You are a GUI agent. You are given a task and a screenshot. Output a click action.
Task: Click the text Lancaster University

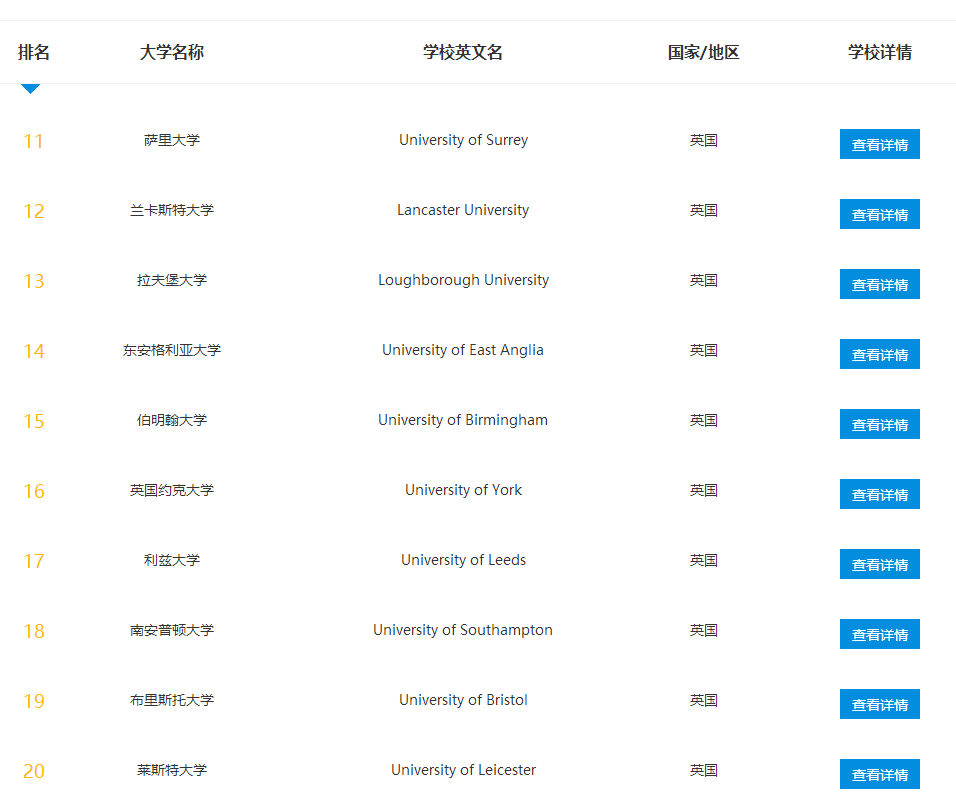coord(463,210)
